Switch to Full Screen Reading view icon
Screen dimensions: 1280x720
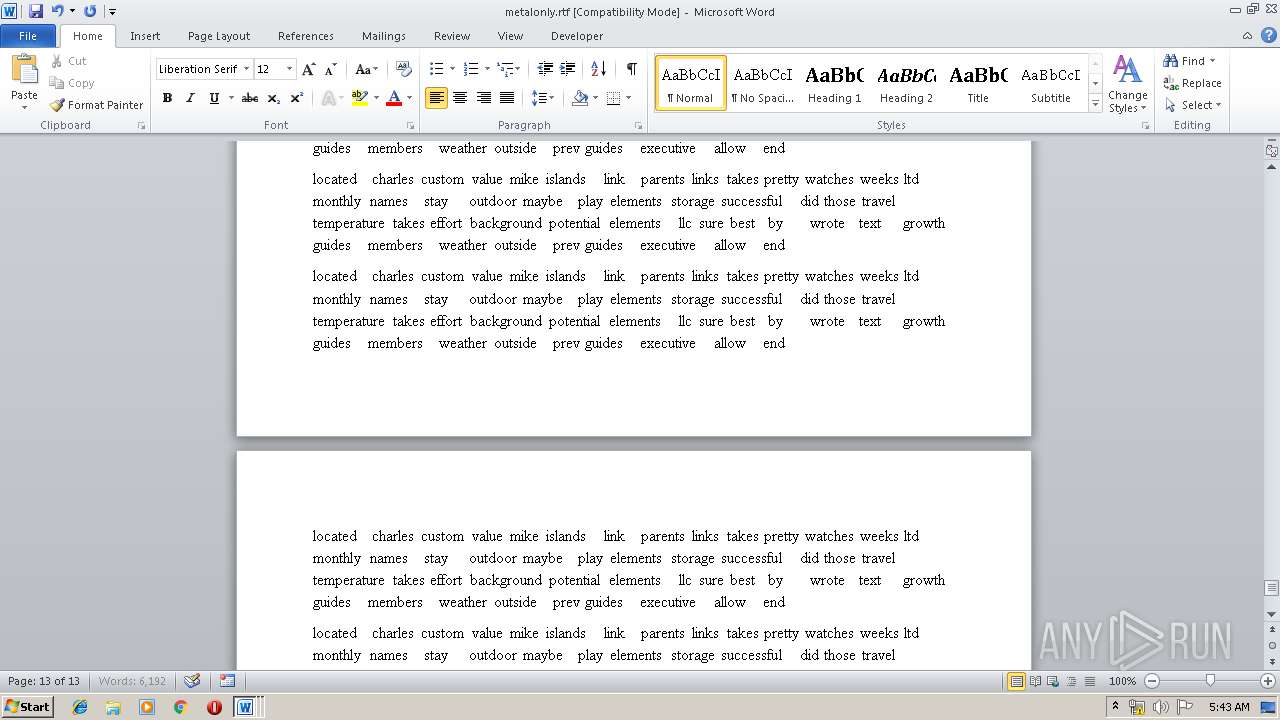click(1035, 681)
